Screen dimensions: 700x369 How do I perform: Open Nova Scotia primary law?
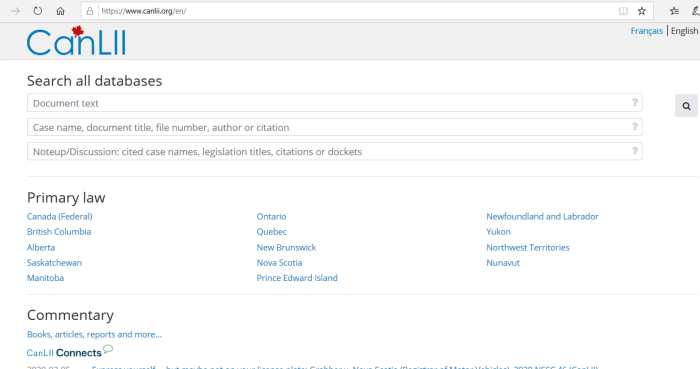click(x=279, y=262)
